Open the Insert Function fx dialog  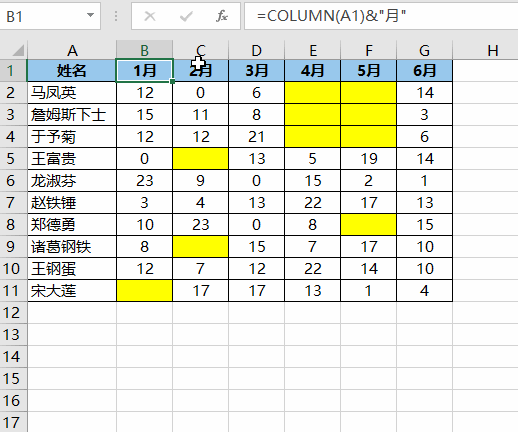[x=222, y=16]
